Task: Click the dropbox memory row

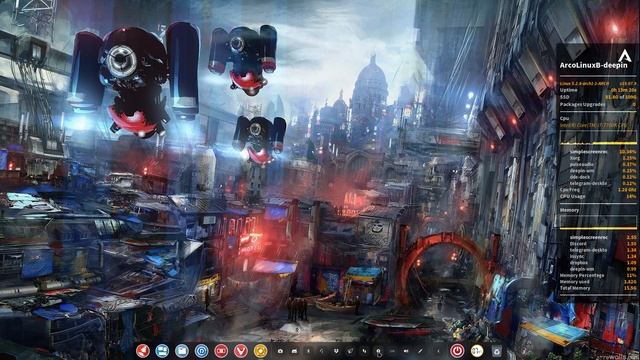Action: (602, 263)
